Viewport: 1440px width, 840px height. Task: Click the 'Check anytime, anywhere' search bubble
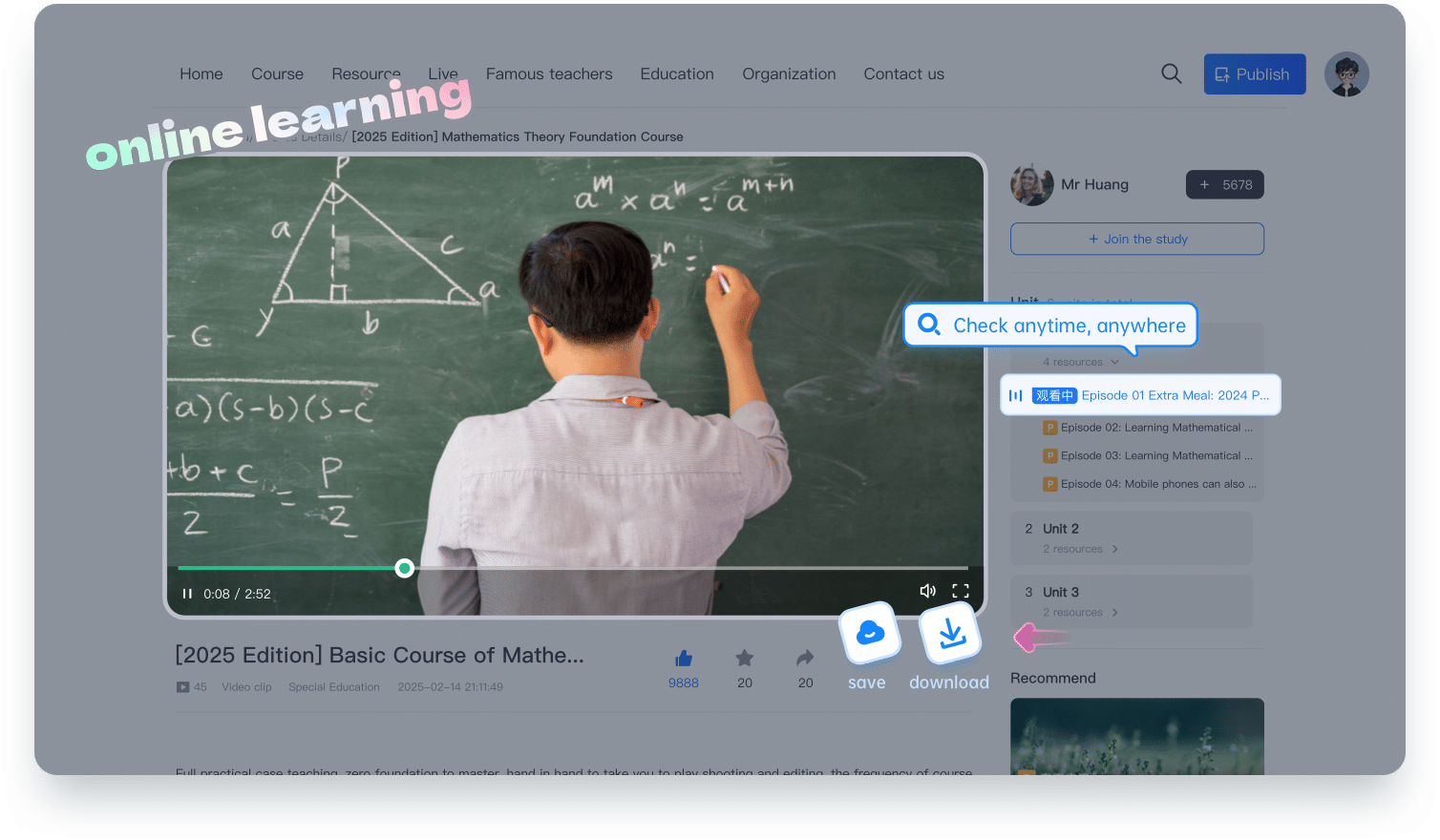tap(1049, 325)
